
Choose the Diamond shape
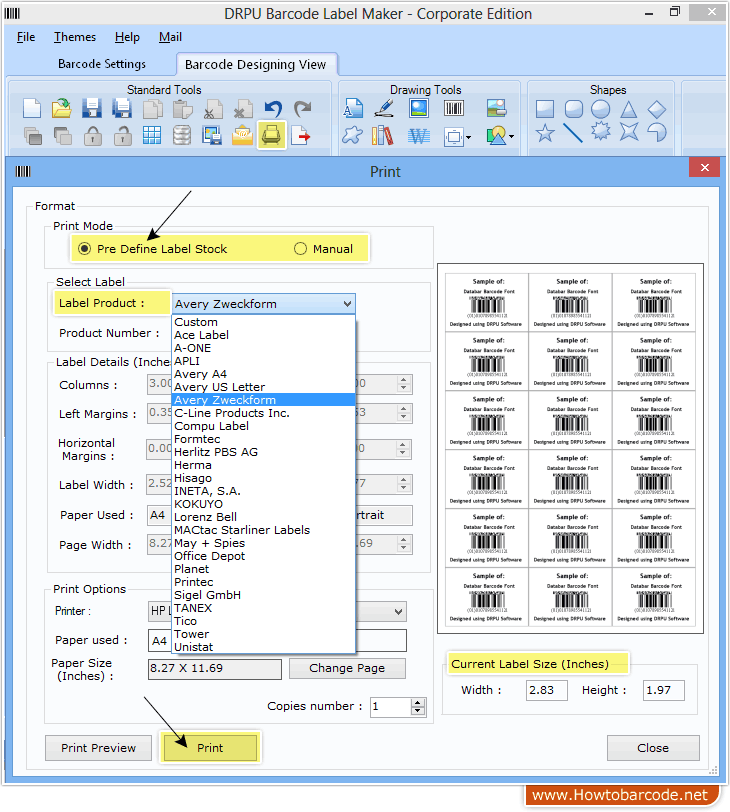point(656,109)
